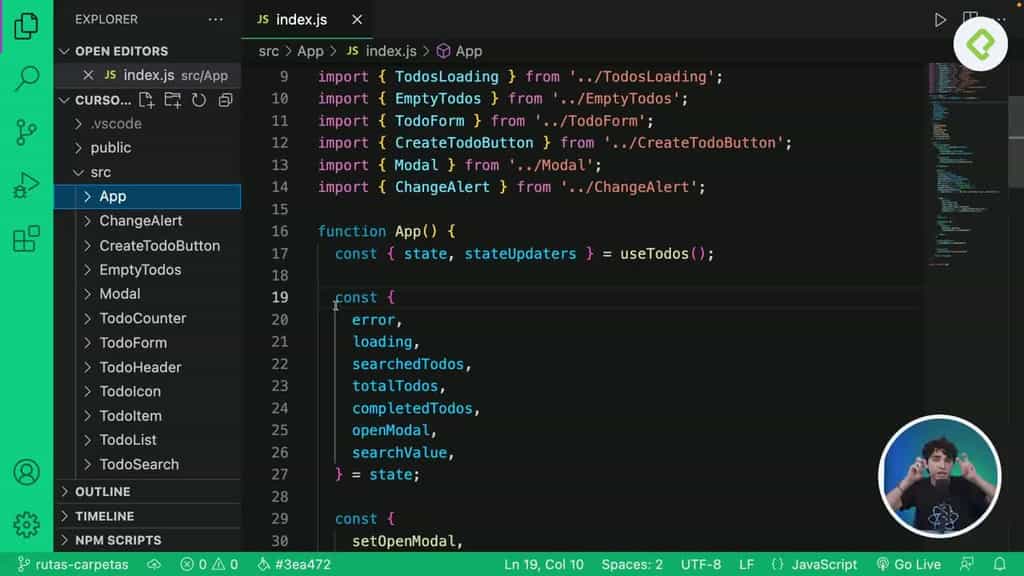Viewport: 1024px width, 576px height.
Task: Open the Manage gear icon
Action: [26, 524]
